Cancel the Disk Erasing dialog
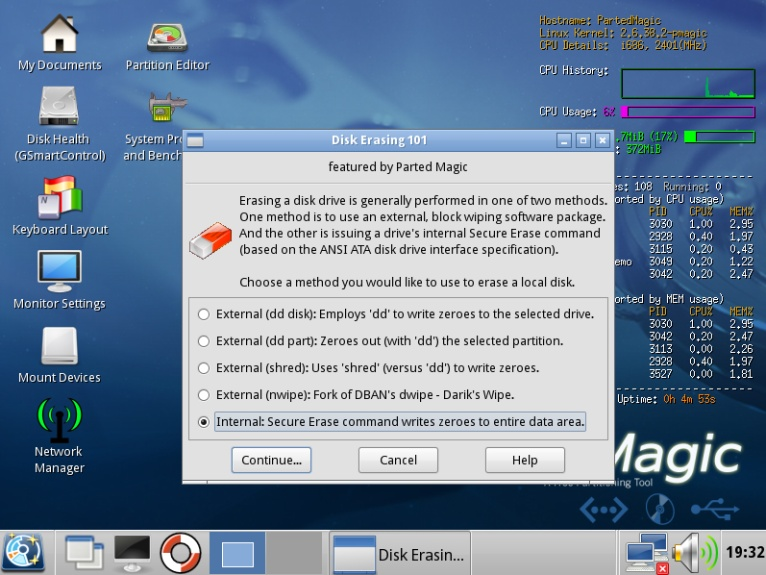Viewport: 766px width, 575px height. click(398, 460)
